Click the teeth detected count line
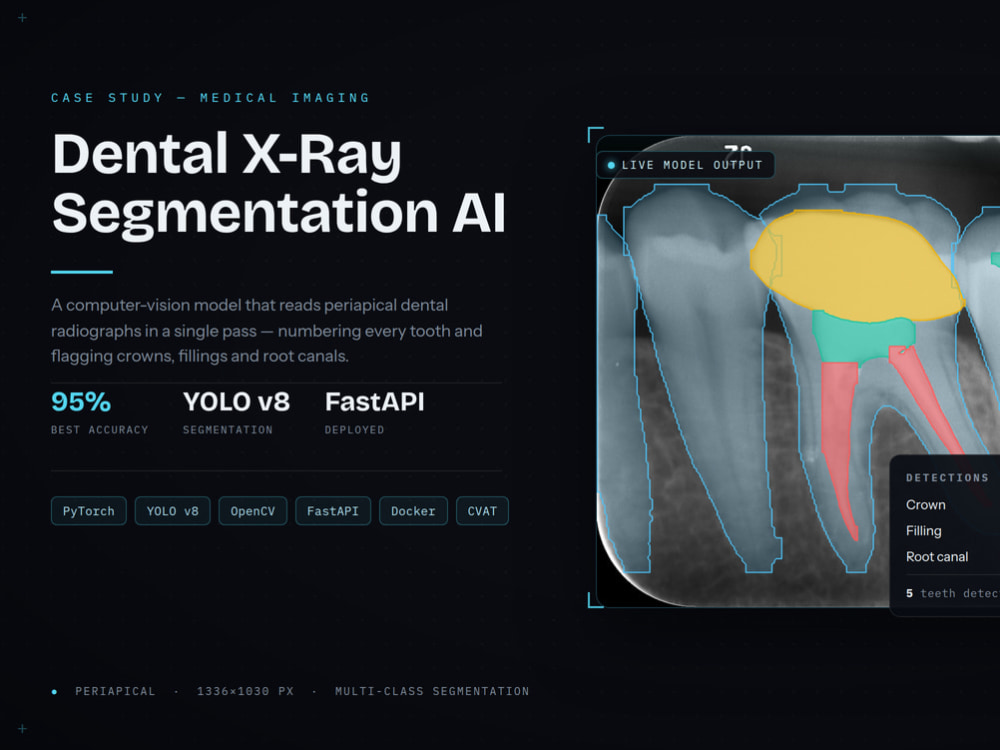Image resolution: width=1000 pixels, height=750 pixels. 953,593
